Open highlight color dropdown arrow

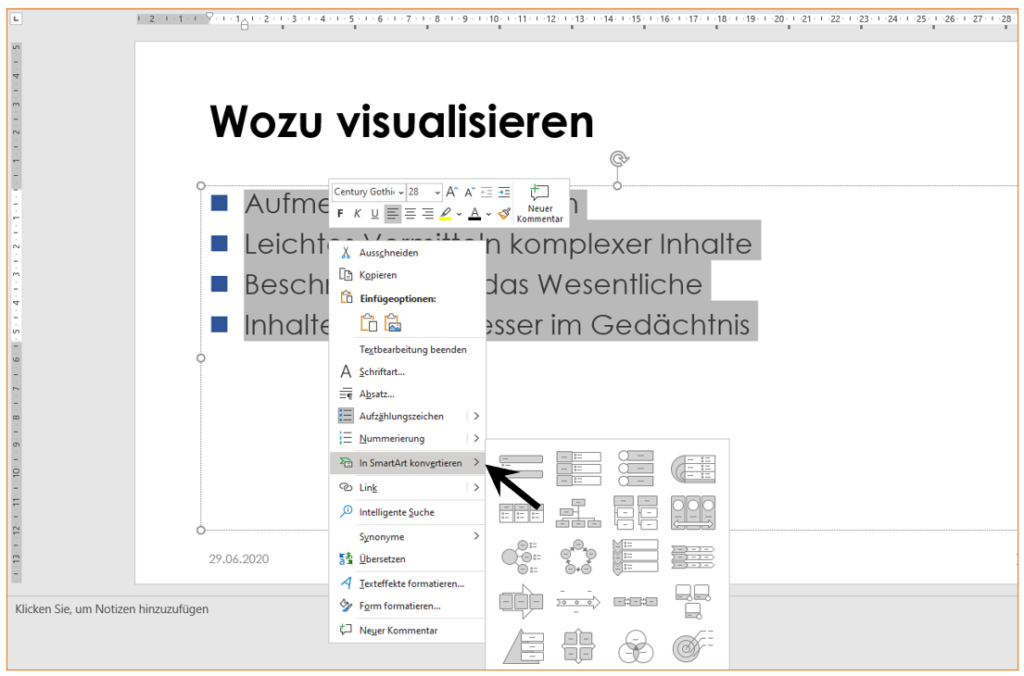click(459, 214)
